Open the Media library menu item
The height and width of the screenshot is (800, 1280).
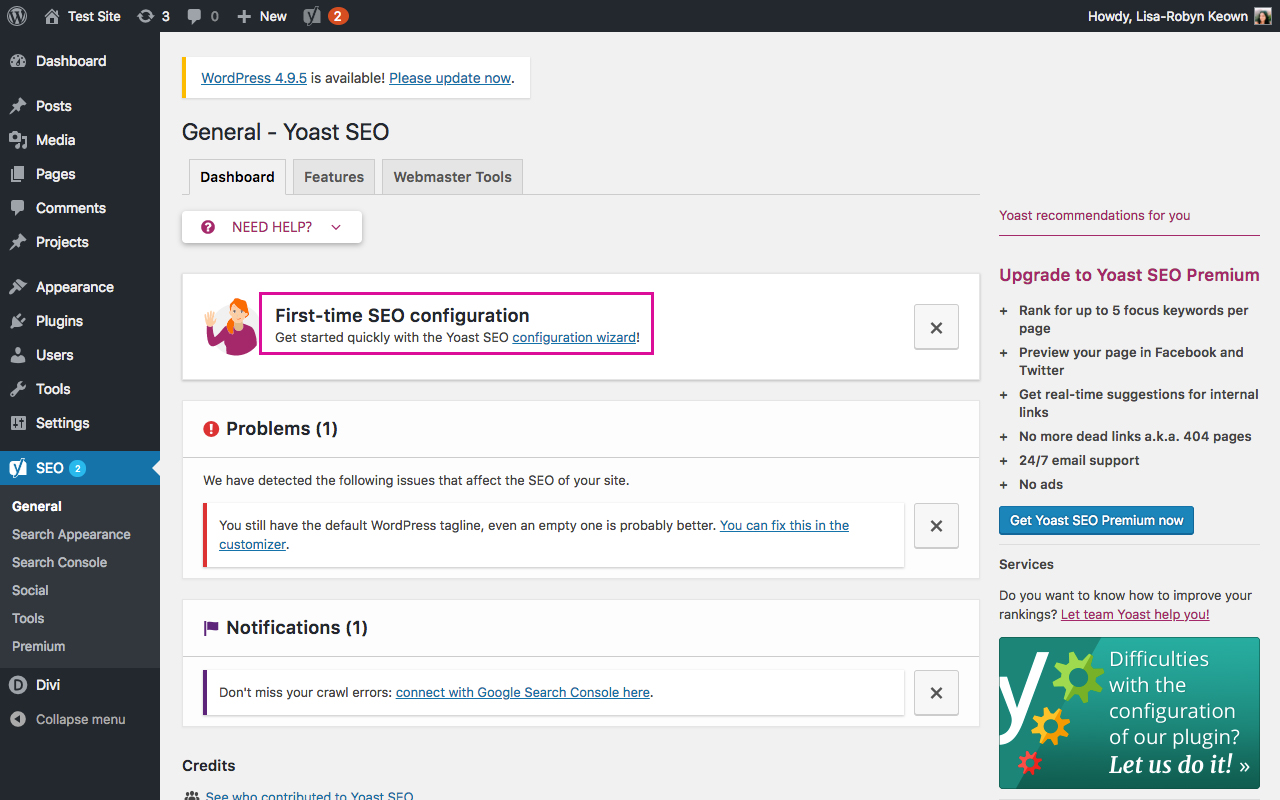(x=80, y=140)
